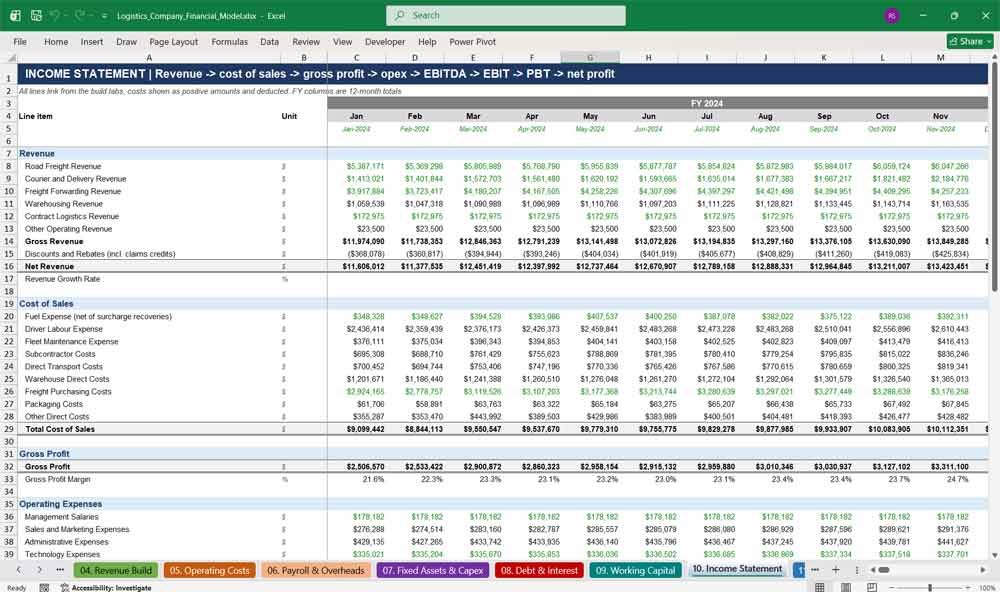Select the Net Revenue label cell
Viewport: 1000px width, 592px height.
[x=149, y=266]
